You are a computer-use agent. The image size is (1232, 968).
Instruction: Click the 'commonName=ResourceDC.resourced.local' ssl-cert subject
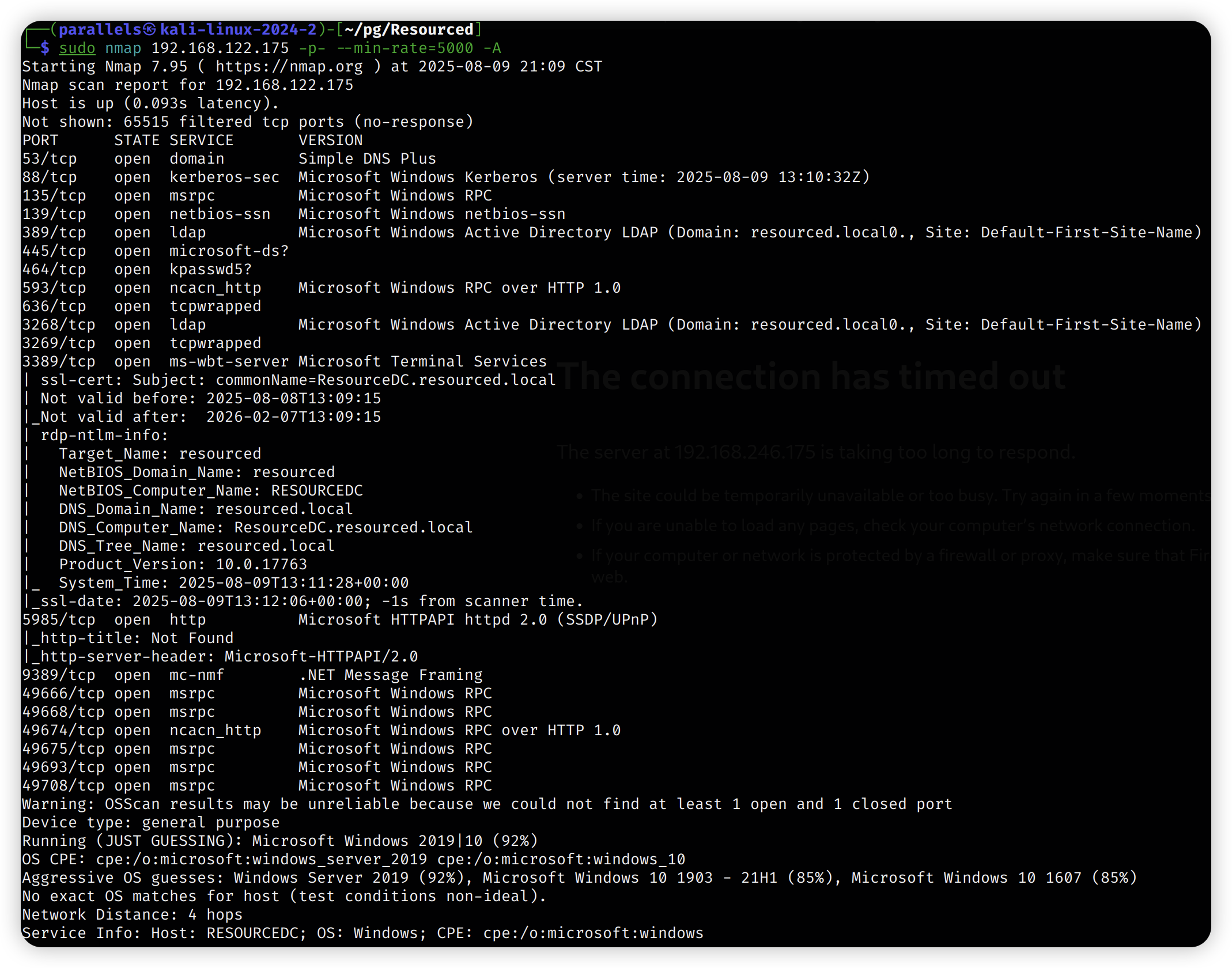pyautogui.click(x=386, y=380)
